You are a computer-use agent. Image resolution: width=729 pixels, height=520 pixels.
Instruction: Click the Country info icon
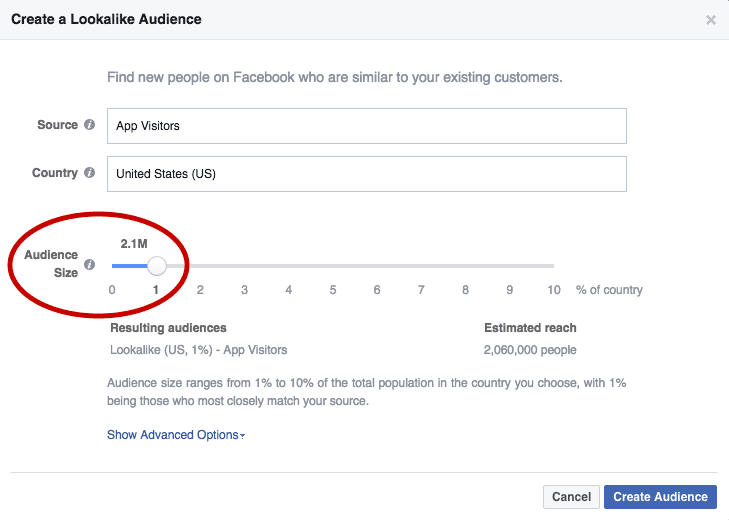click(90, 173)
